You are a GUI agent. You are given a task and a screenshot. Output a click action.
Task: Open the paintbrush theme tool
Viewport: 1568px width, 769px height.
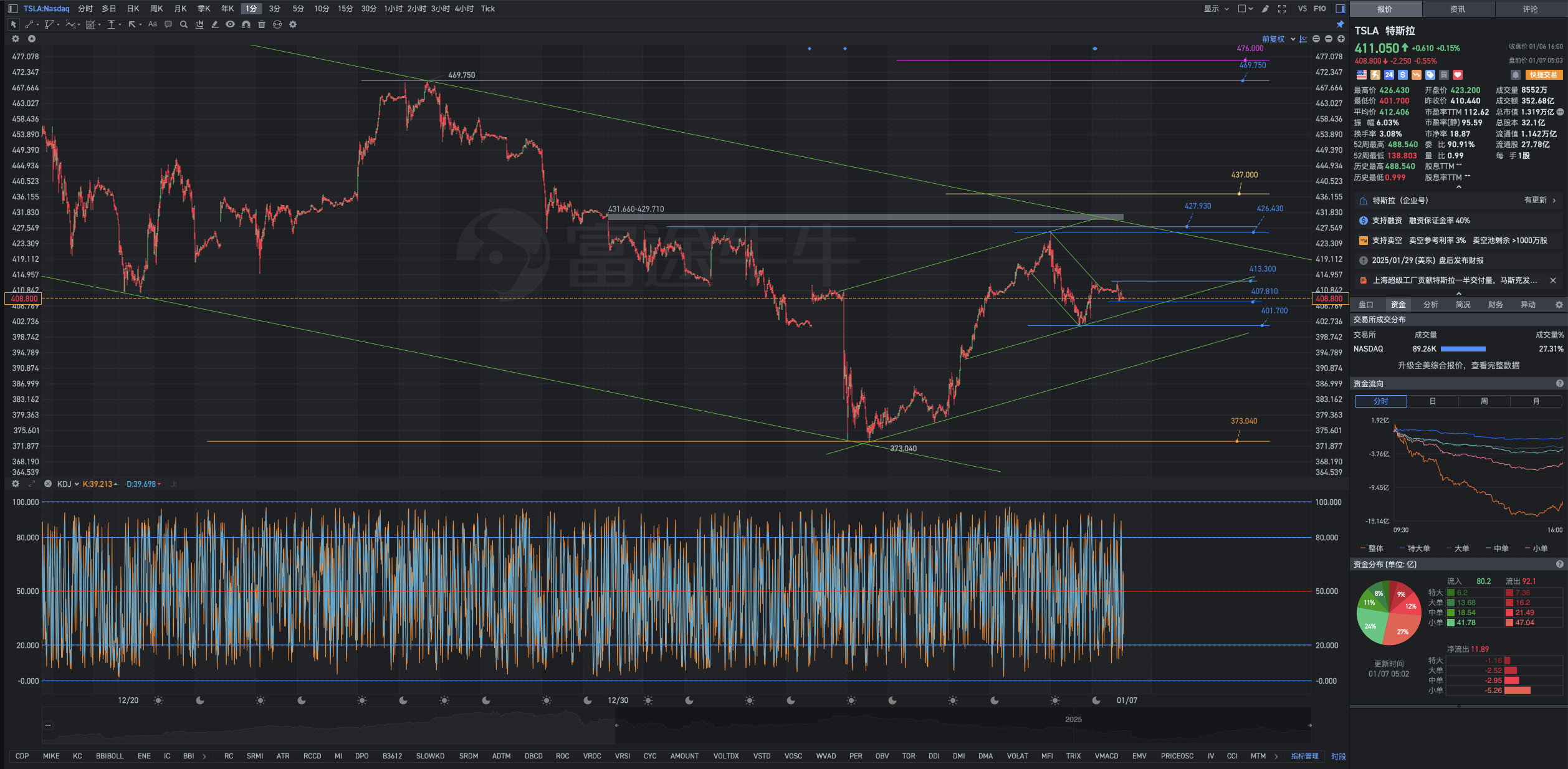click(x=1265, y=9)
